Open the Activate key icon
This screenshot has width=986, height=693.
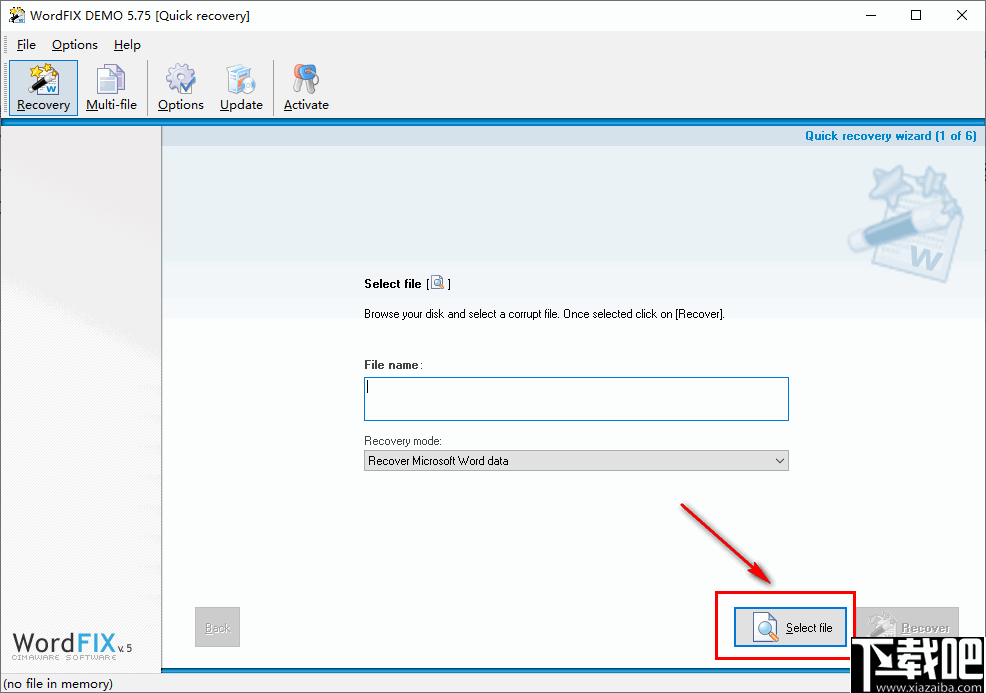tap(305, 87)
